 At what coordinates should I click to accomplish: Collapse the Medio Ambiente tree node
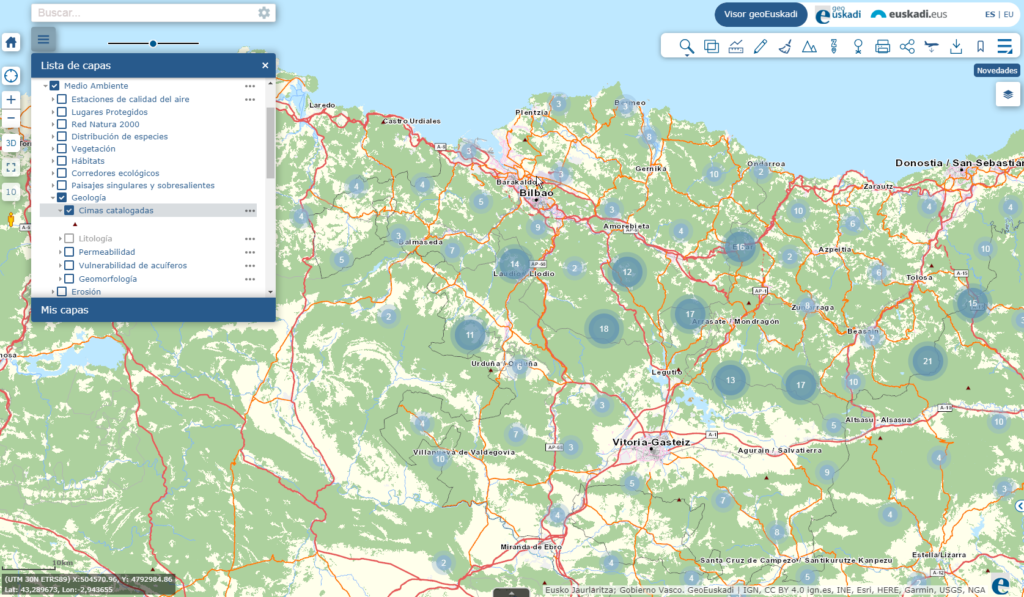(x=45, y=86)
